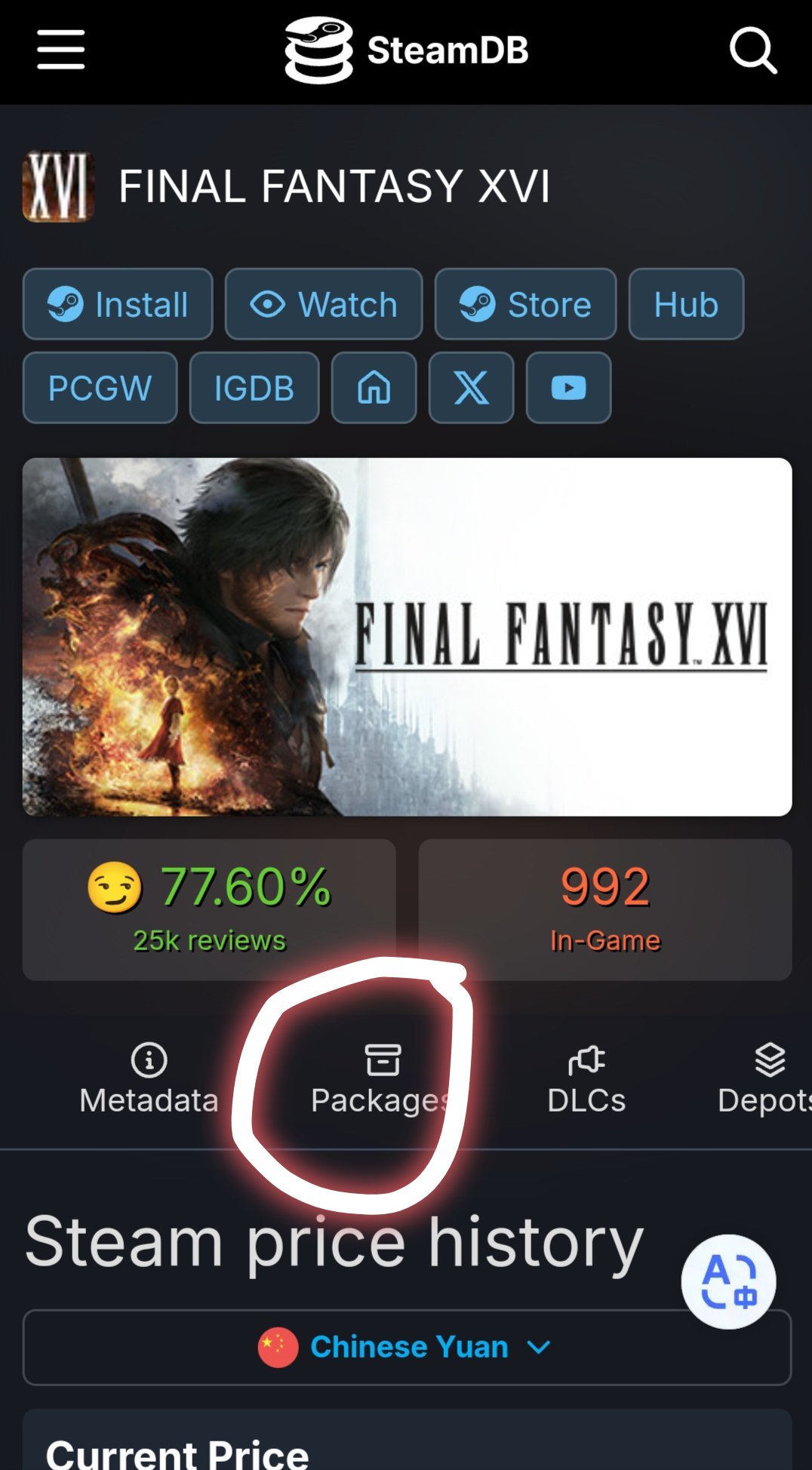Open the hamburger navigation menu

pyautogui.click(x=61, y=50)
